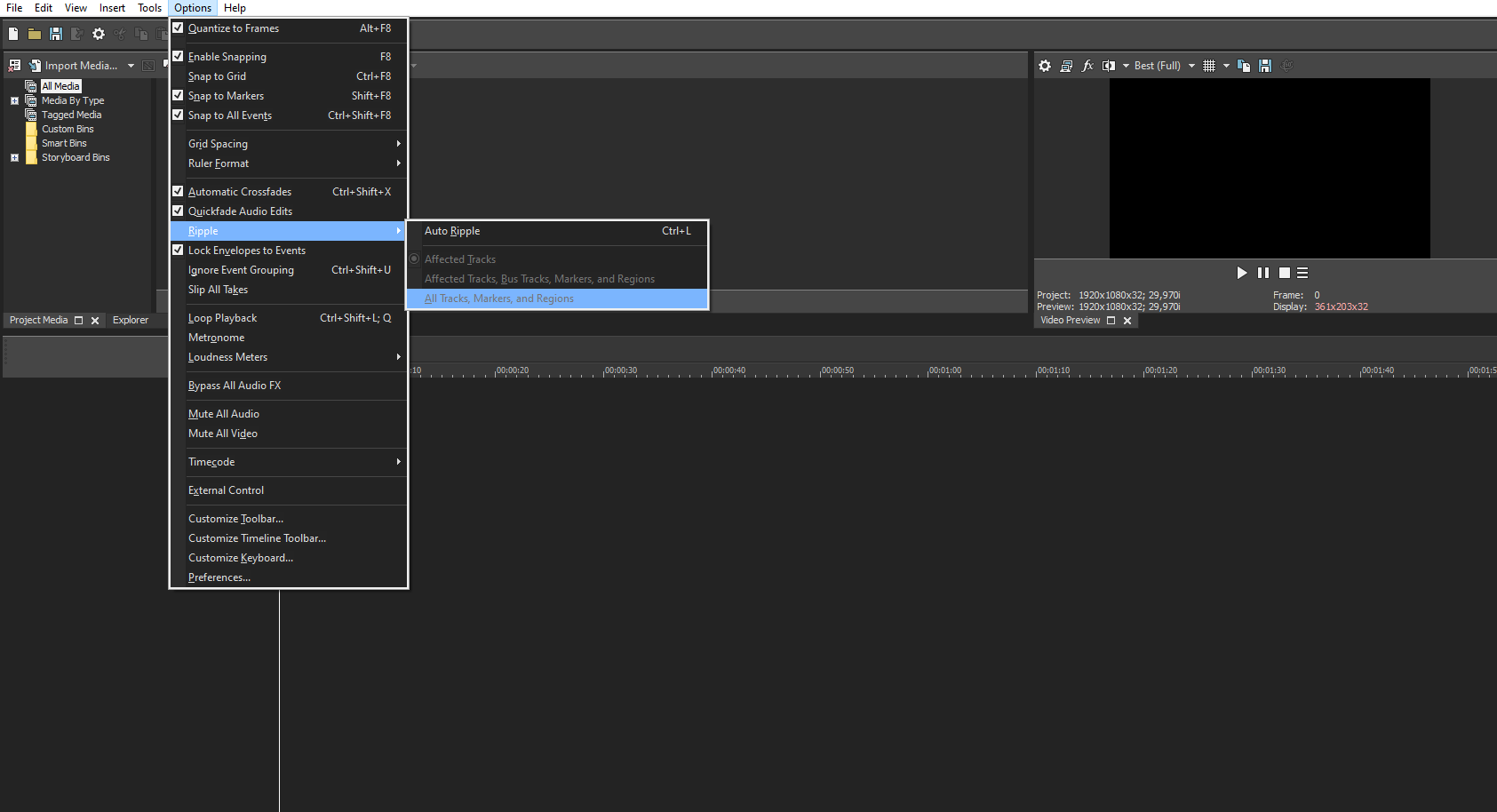The width and height of the screenshot is (1497, 812).
Task: Toggle Split Screen View icon
Action: [x=1109, y=66]
